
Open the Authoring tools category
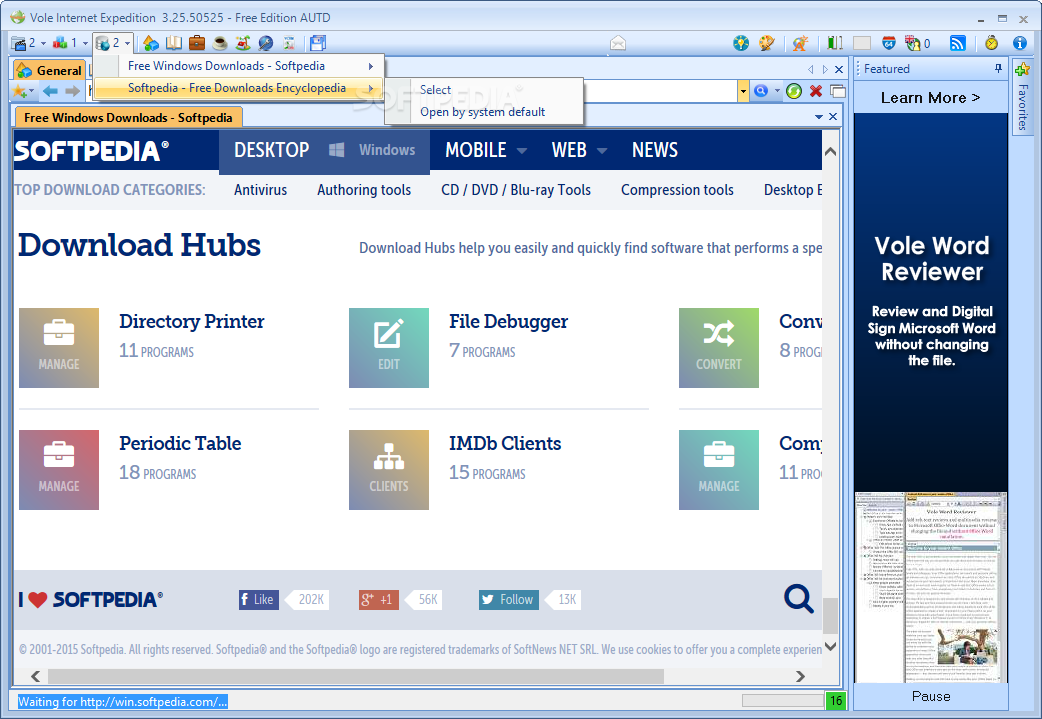(x=364, y=190)
